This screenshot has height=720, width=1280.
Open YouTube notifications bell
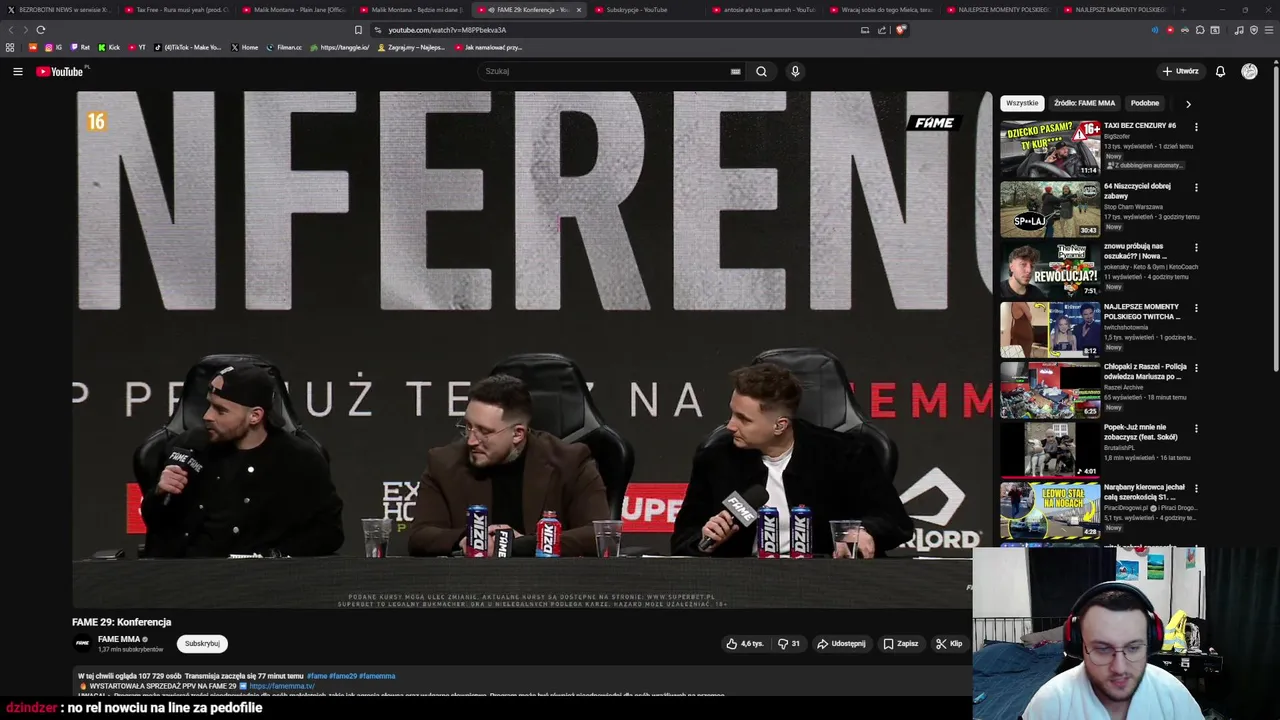tap(1220, 71)
